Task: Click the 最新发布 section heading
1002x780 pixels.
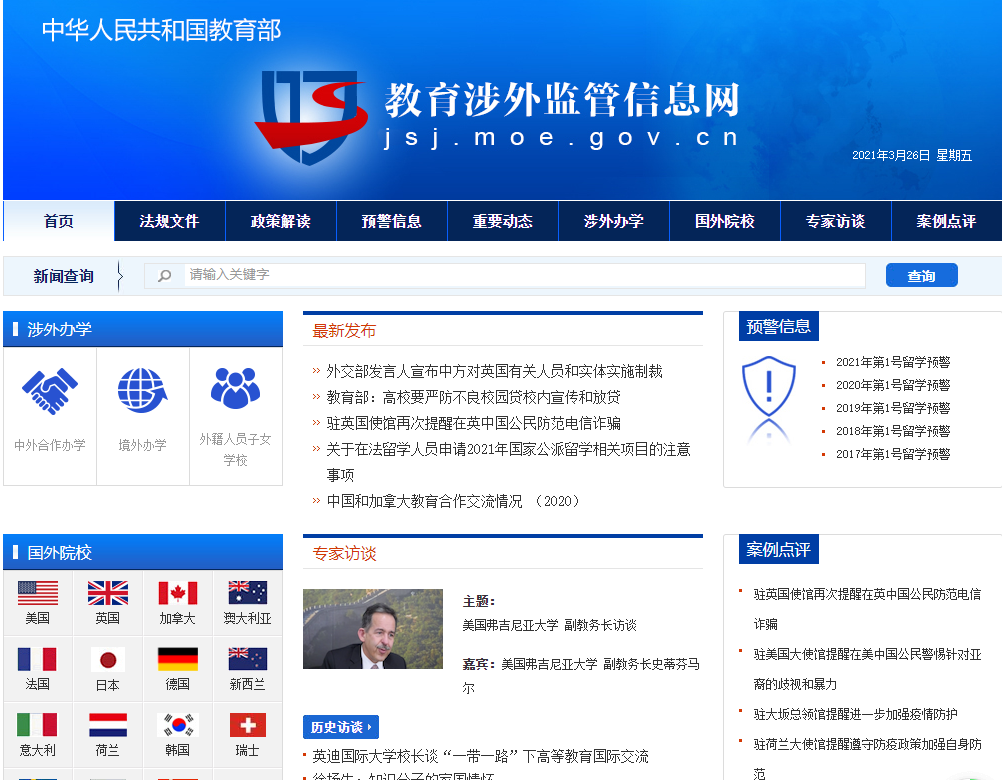Action: click(x=344, y=330)
